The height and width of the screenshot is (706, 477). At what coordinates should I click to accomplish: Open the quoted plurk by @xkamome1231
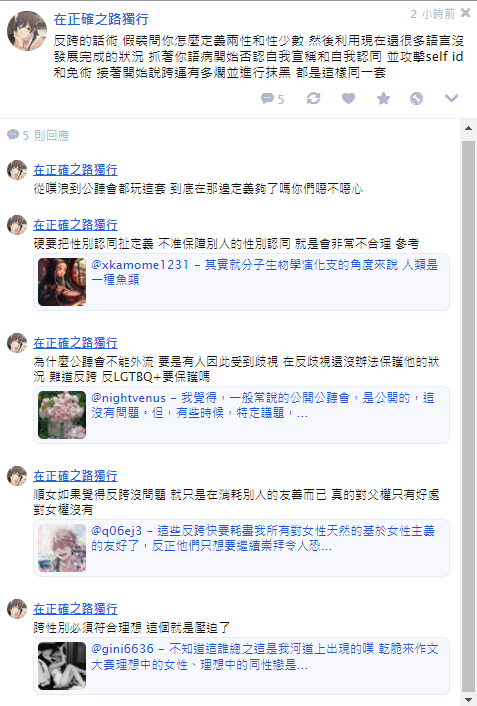(x=241, y=282)
